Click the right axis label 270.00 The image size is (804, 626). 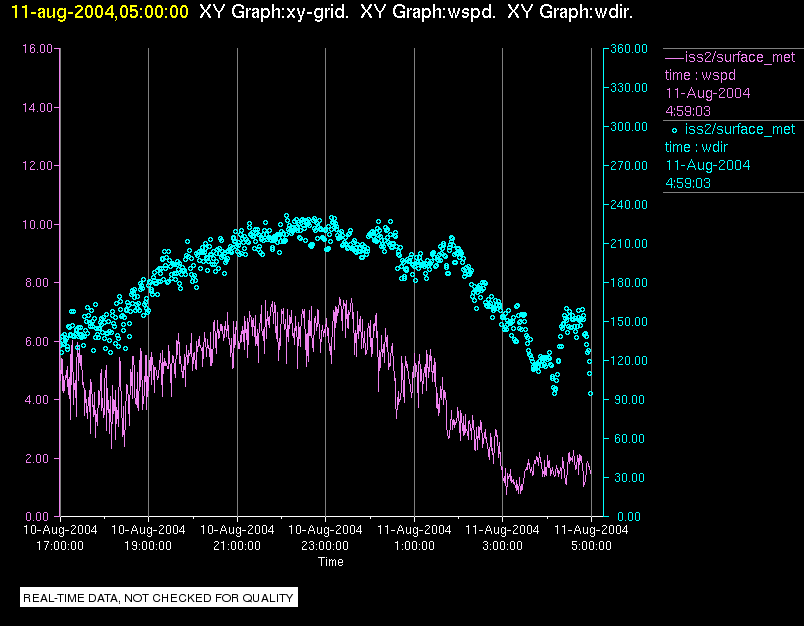(629, 166)
